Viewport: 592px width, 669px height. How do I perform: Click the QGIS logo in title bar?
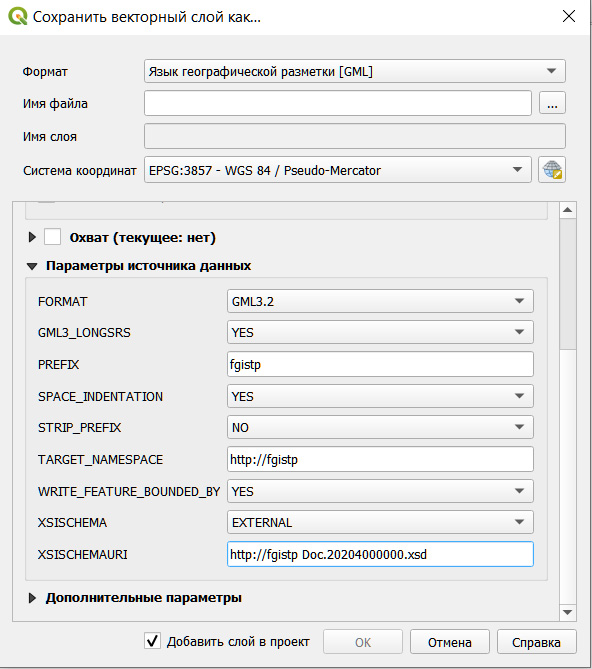(x=17, y=17)
